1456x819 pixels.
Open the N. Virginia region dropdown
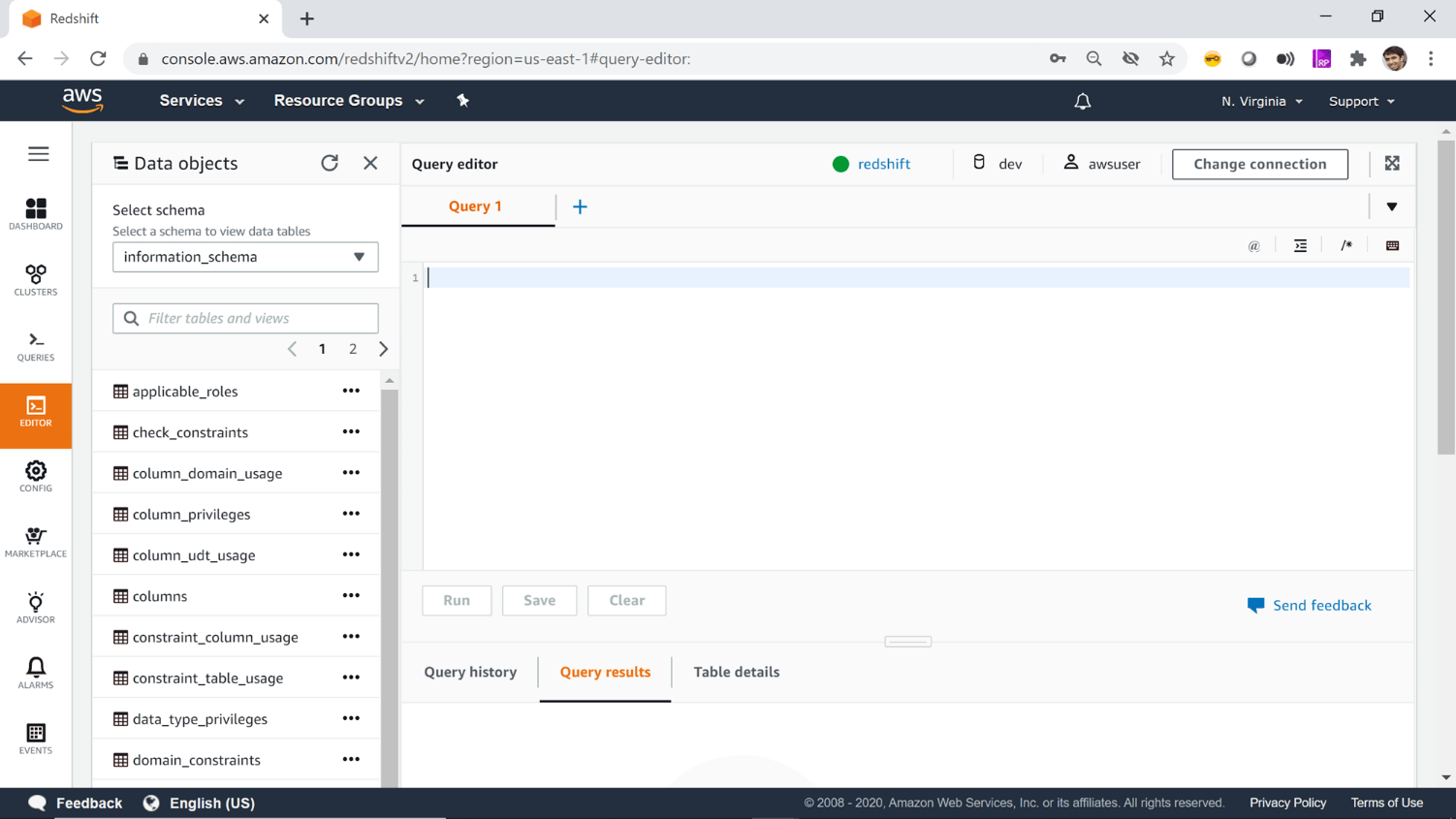[1260, 101]
